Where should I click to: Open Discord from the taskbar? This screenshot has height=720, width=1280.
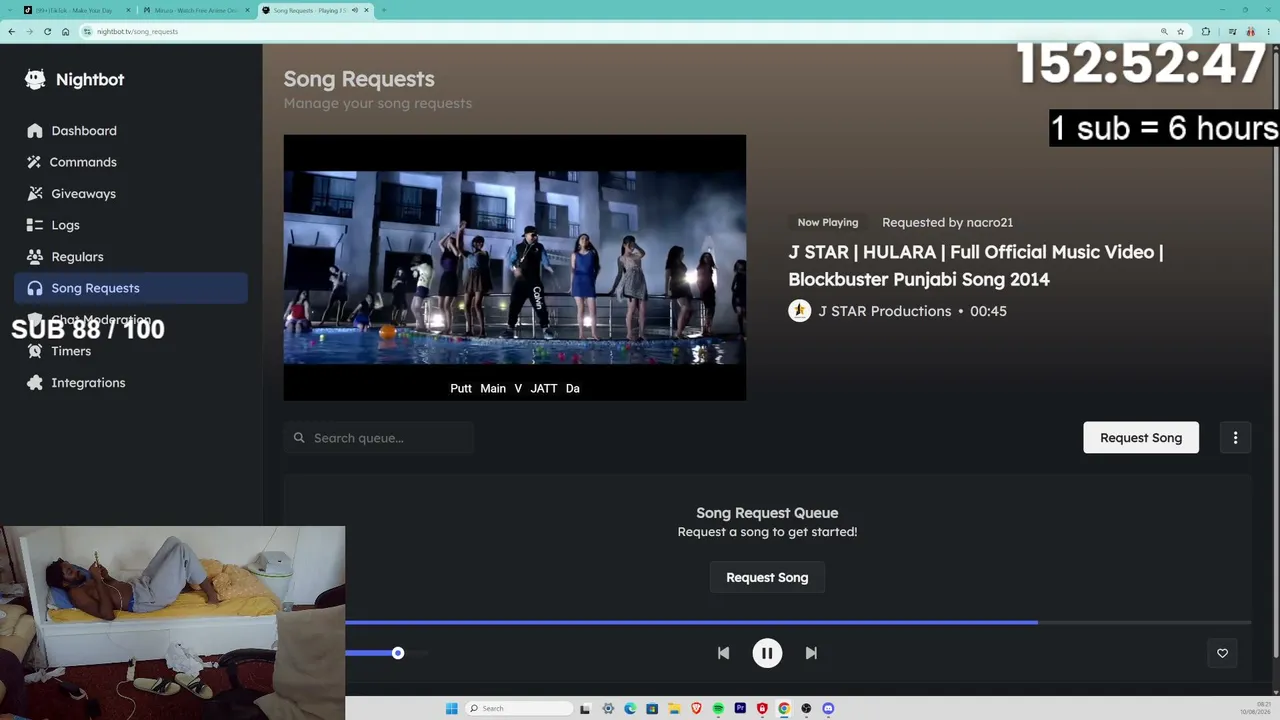(x=828, y=709)
